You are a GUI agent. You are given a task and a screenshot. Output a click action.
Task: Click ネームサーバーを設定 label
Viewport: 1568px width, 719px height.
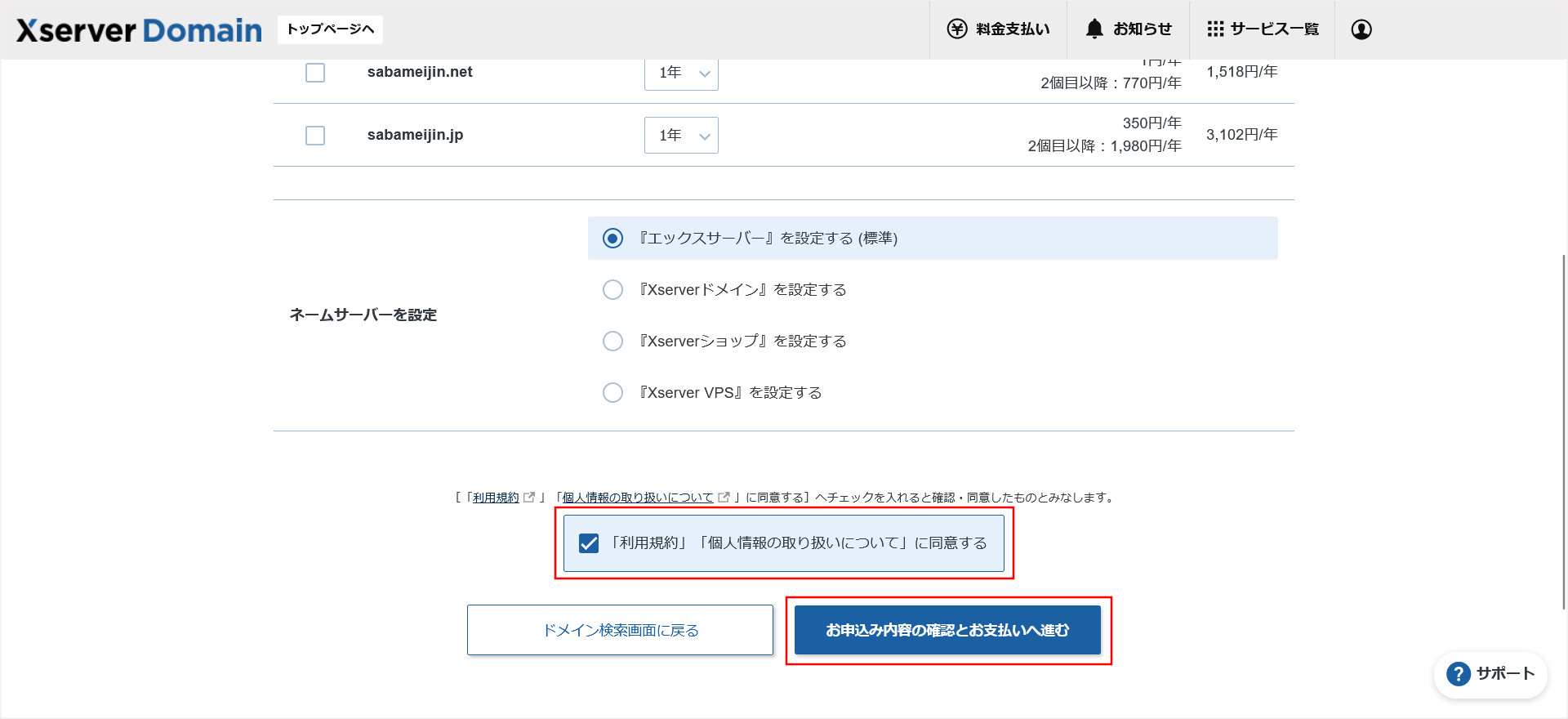363,315
